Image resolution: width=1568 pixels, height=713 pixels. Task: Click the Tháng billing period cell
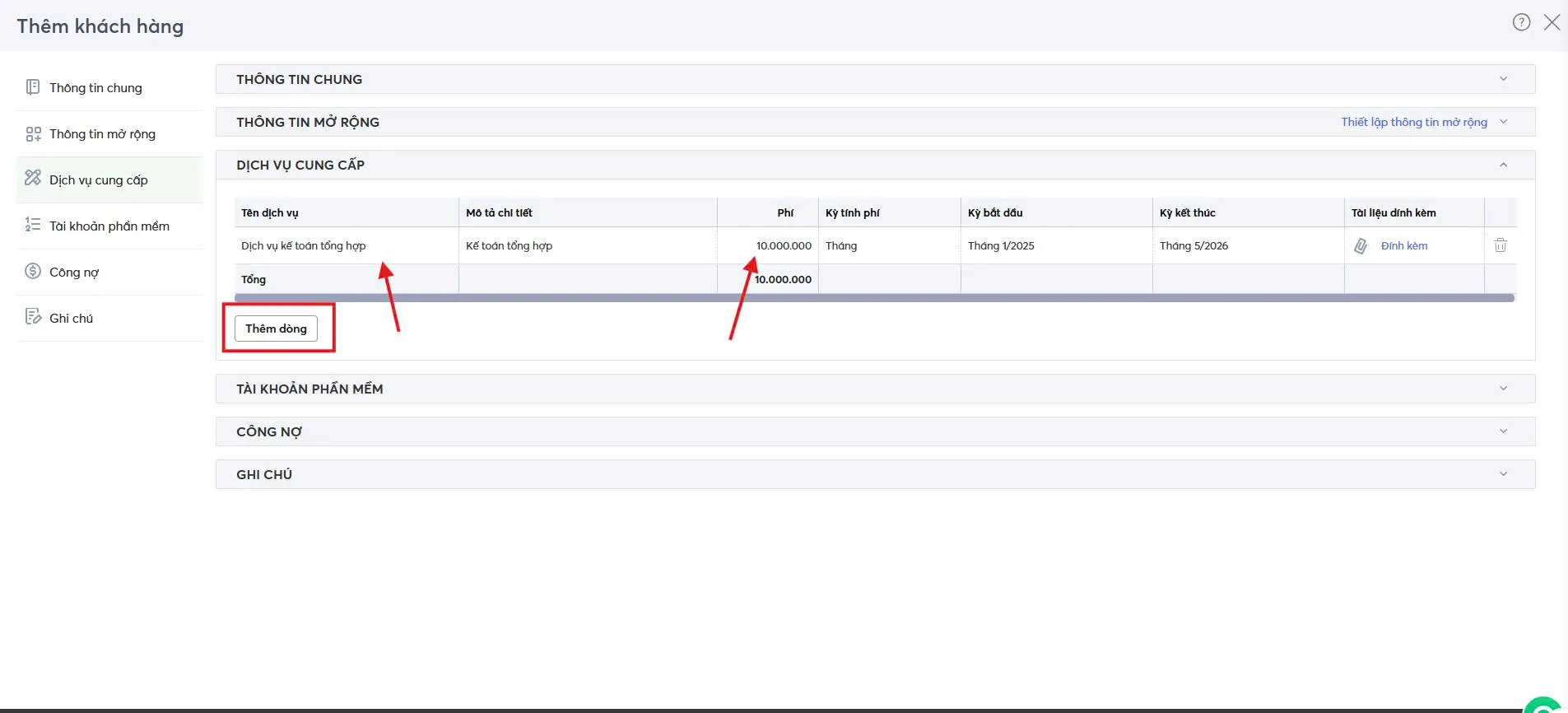pyautogui.click(x=890, y=245)
